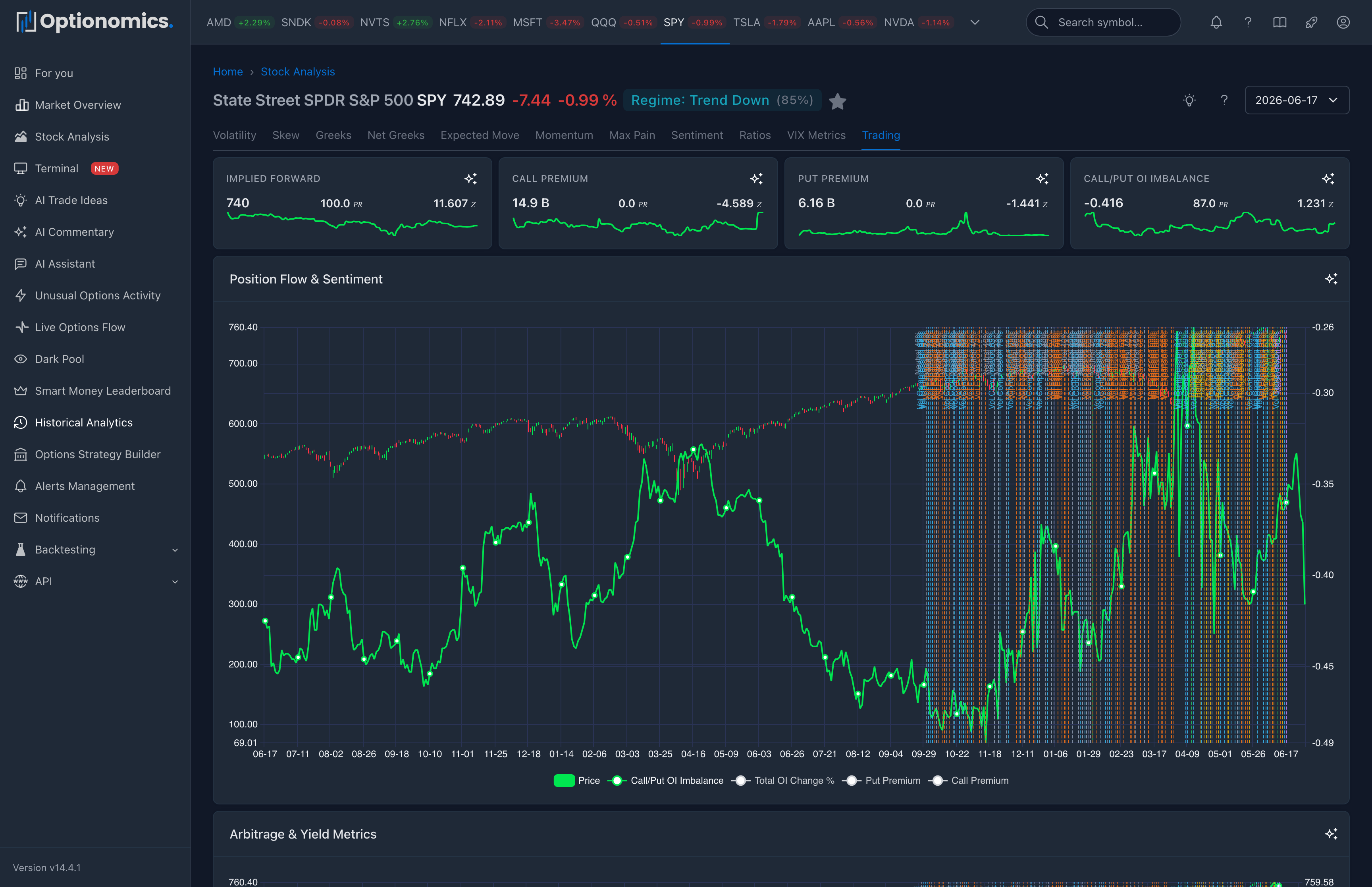Viewport: 1372px width, 887px height.
Task: Open page help icon beside date selector
Action: (x=1224, y=100)
